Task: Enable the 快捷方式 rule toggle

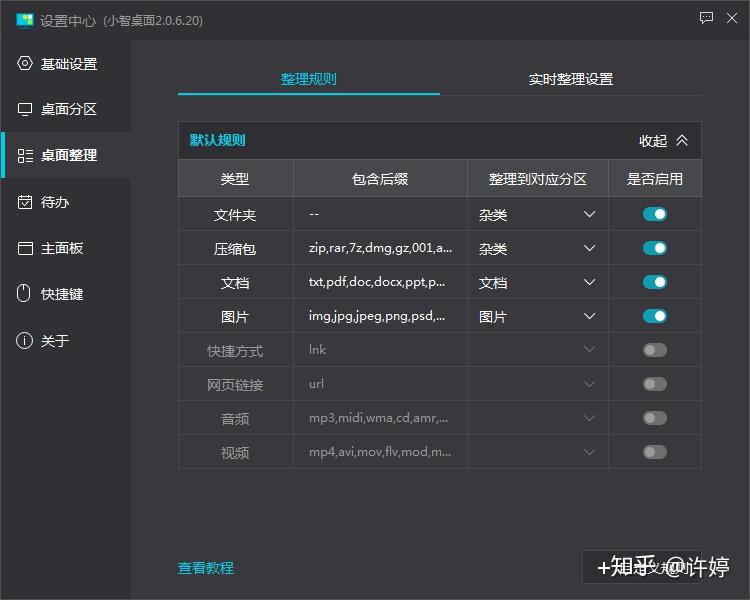Action: click(654, 350)
